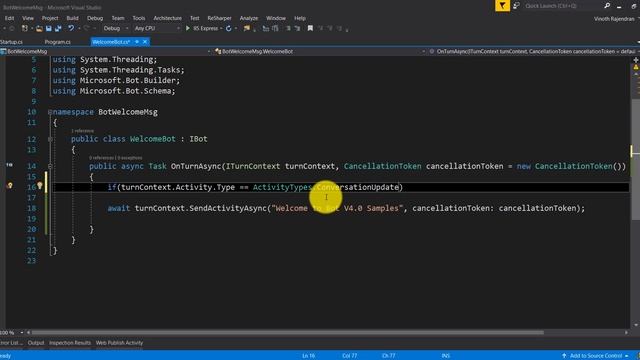640x360 pixels.
Task: Open the Project menu
Action: coord(50,18)
